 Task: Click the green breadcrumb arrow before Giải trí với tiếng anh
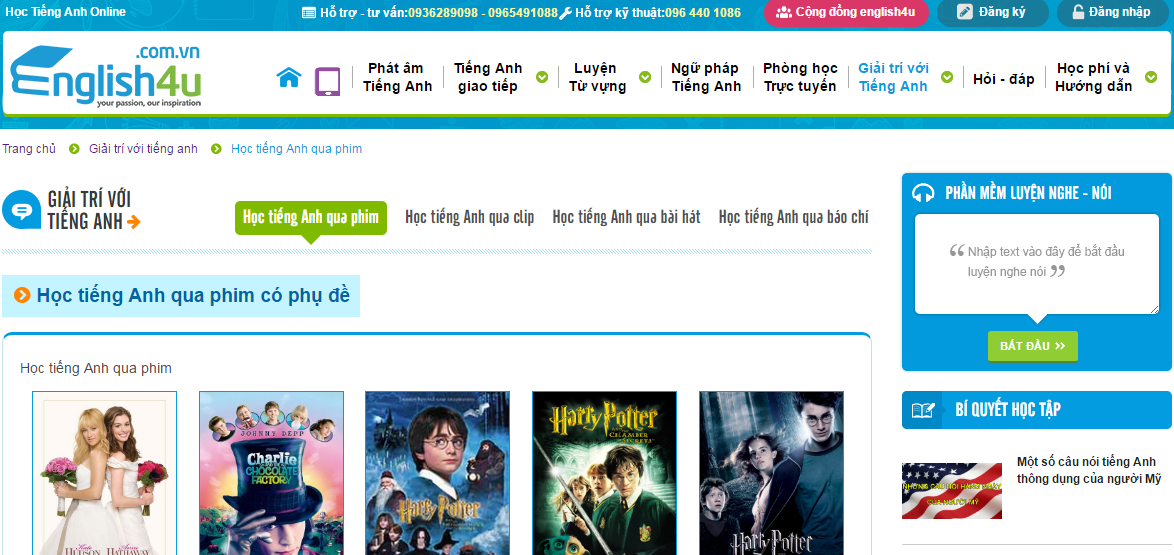coord(74,149)
